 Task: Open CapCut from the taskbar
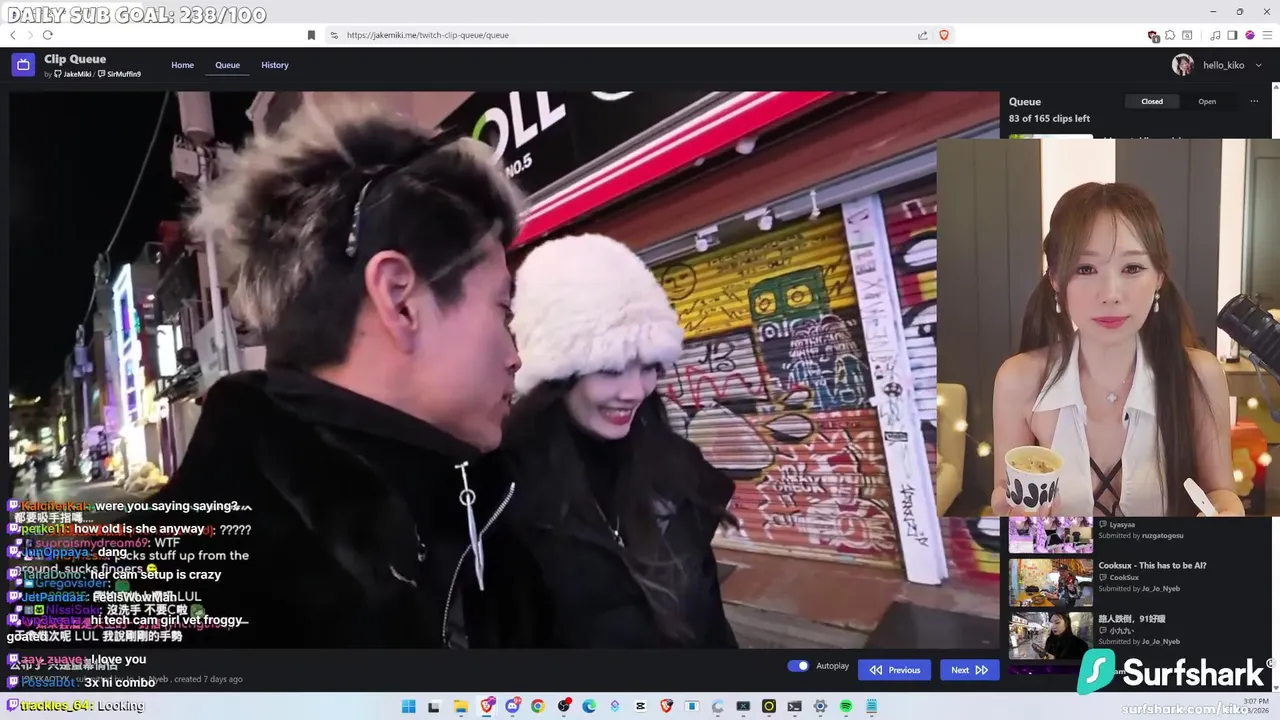click(x=640, y=706)
